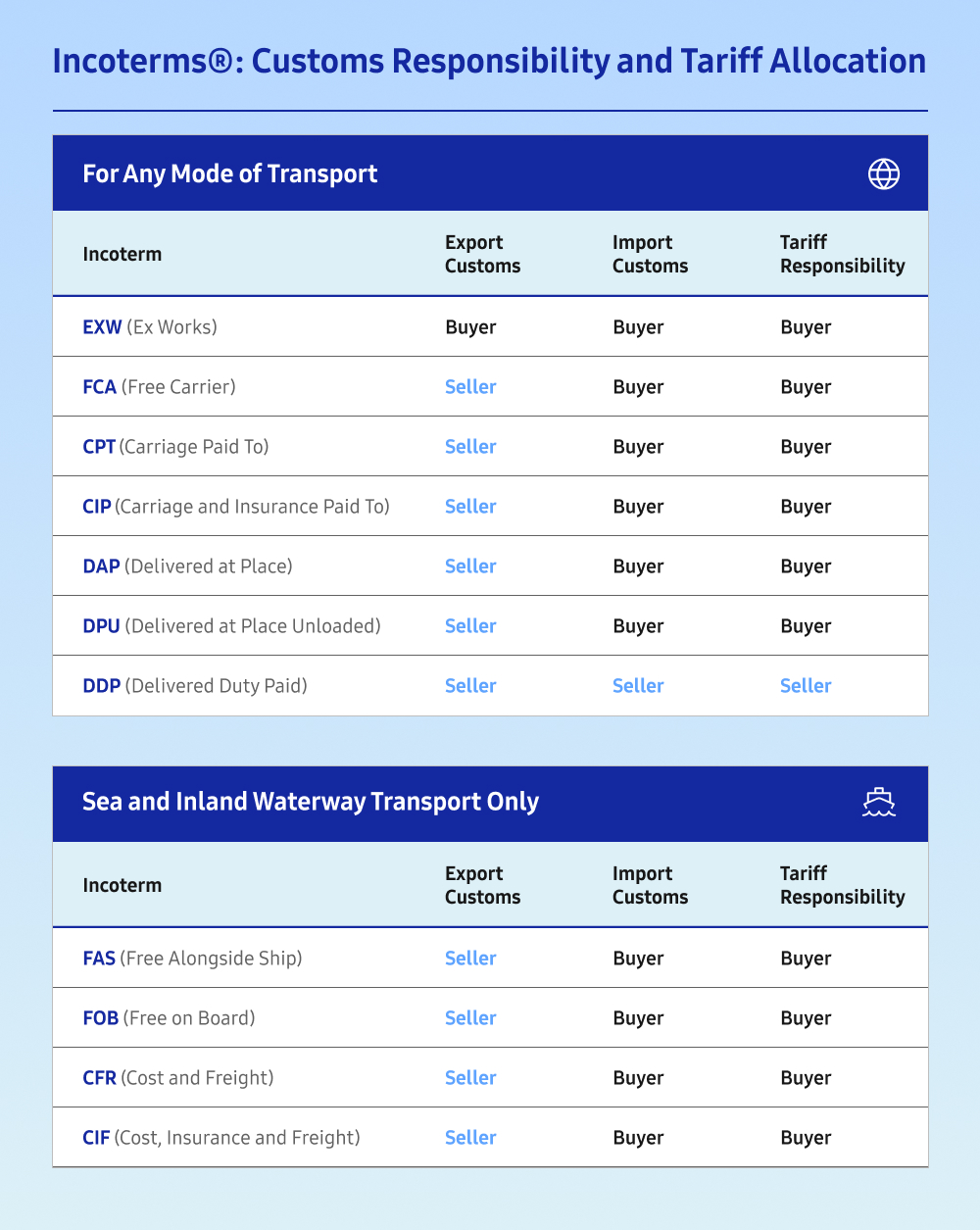Select the DDP (Delivered Duty Paid) term

tap(195, 686)
